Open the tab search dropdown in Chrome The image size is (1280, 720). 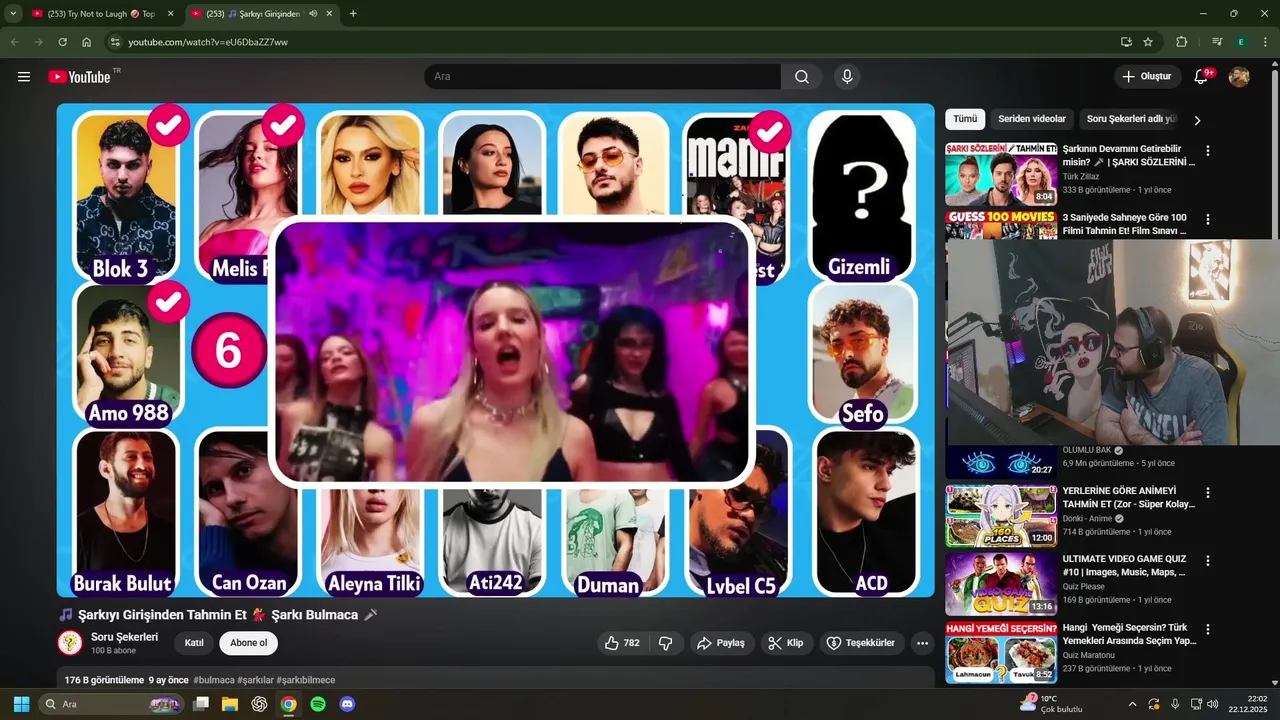13,14
